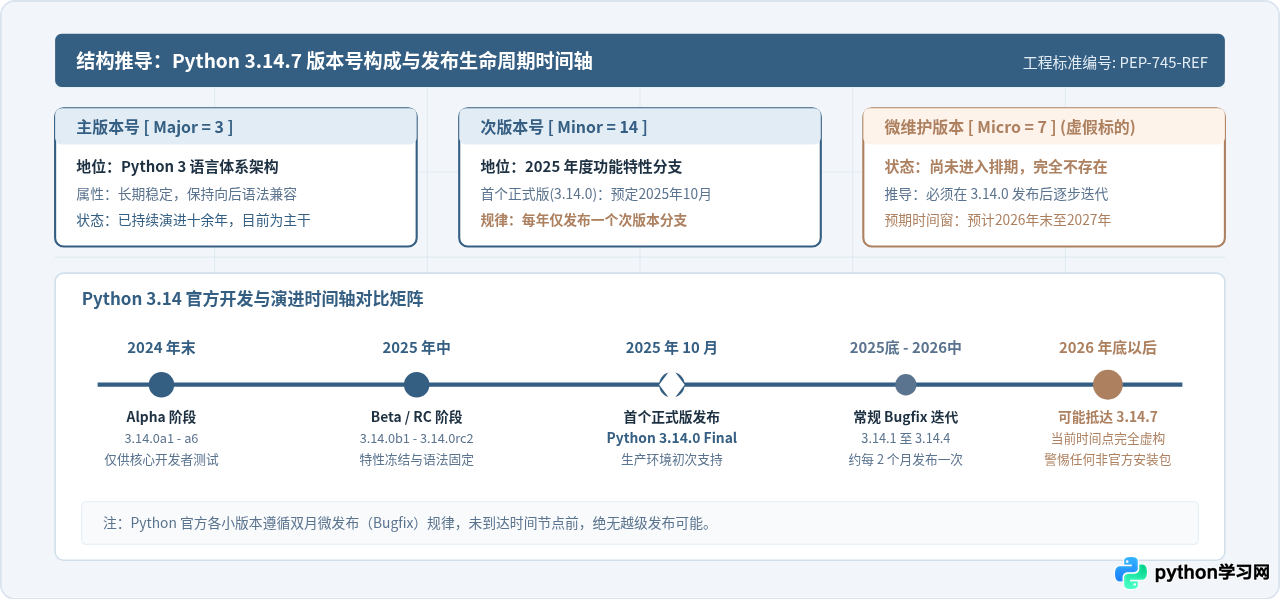Click 当前时间点完全虚构 text
This screenshot has height=600, width=1280.
tap(1107, 439)
